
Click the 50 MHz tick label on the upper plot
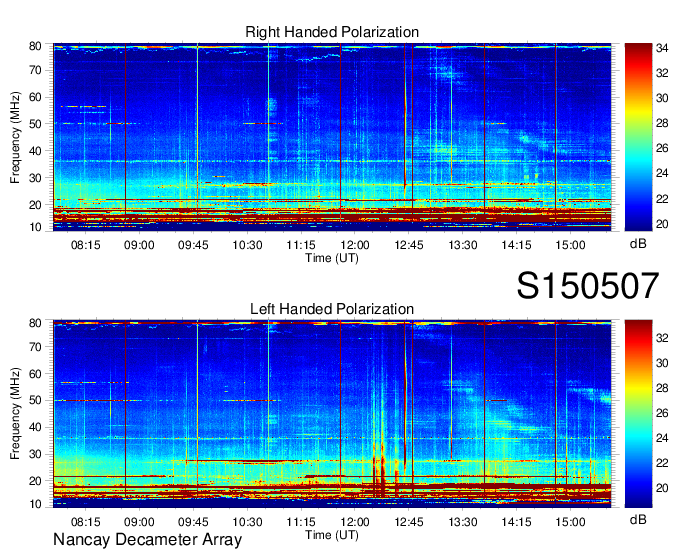(x=35, y=124)
